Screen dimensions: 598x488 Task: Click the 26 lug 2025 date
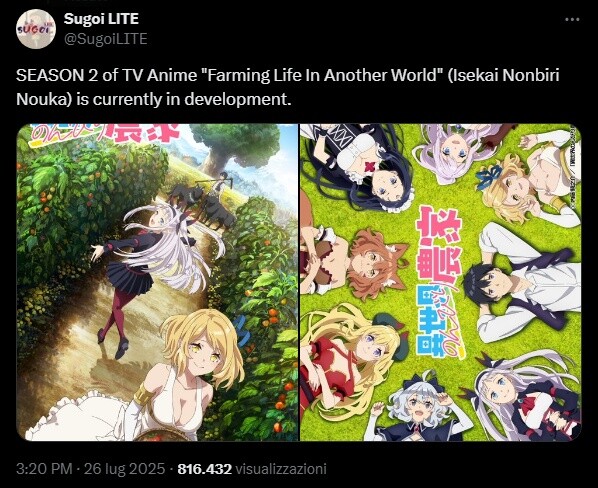pos(124,469)
